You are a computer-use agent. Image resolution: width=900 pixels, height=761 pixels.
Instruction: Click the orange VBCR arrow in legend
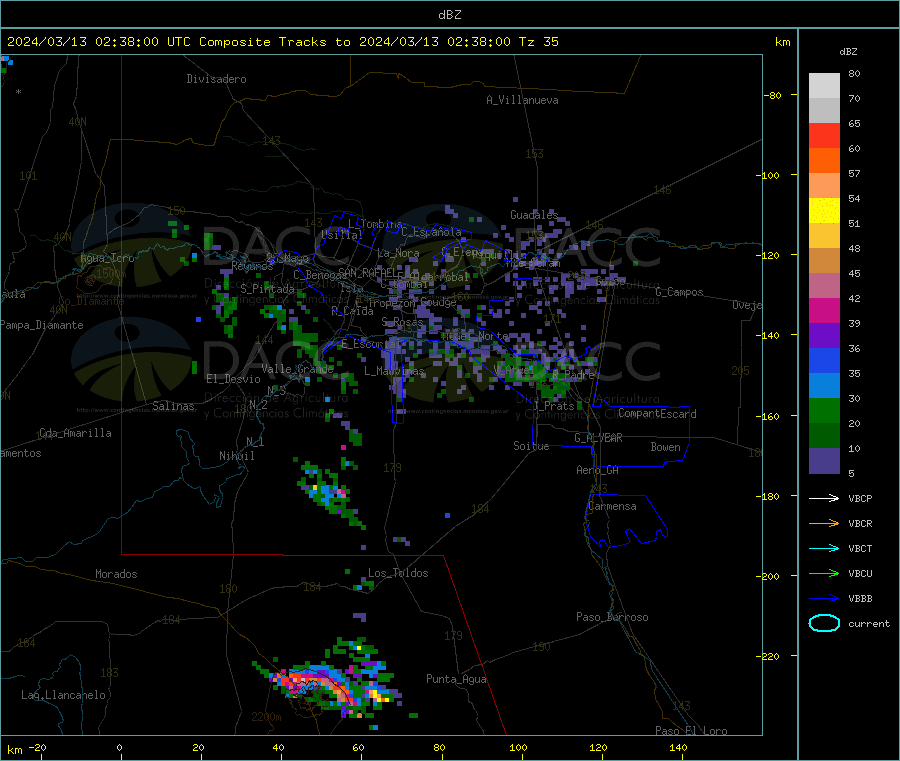coord(824,523)
